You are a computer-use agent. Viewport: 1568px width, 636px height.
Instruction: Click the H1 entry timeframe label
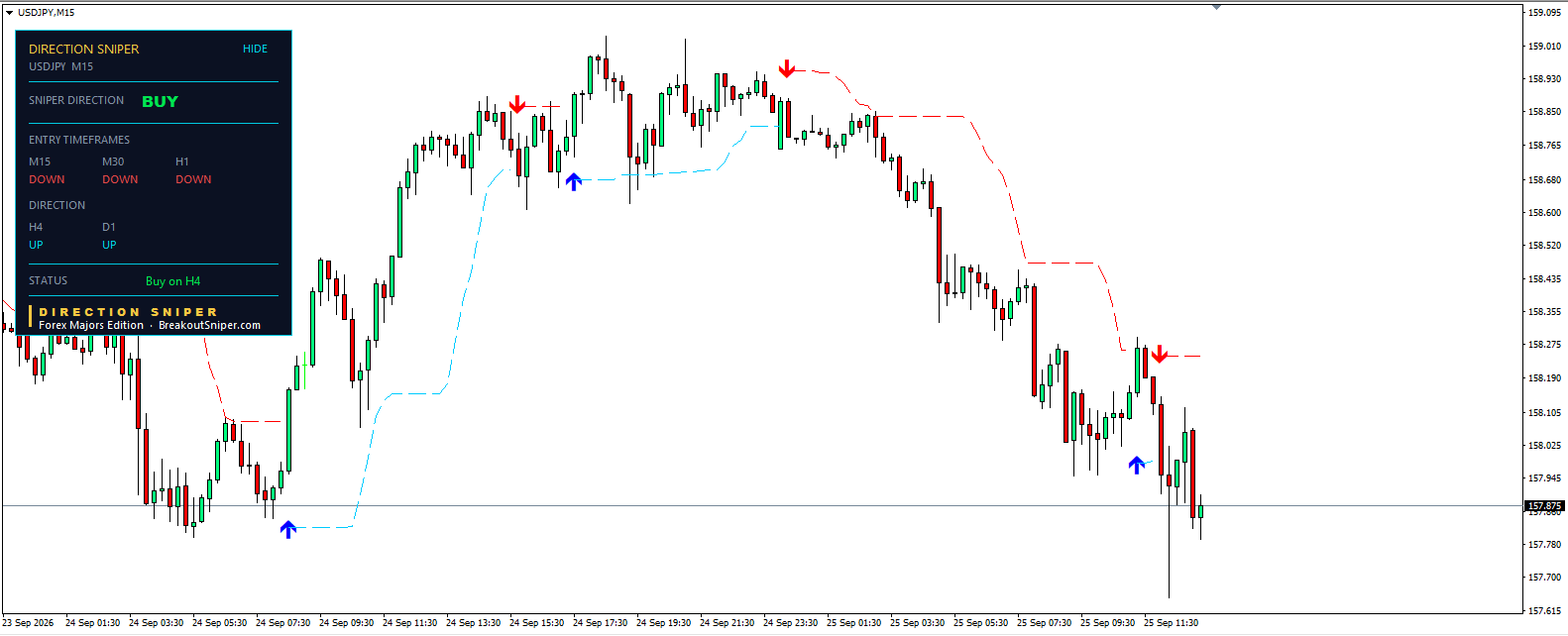tap(182, 161)
